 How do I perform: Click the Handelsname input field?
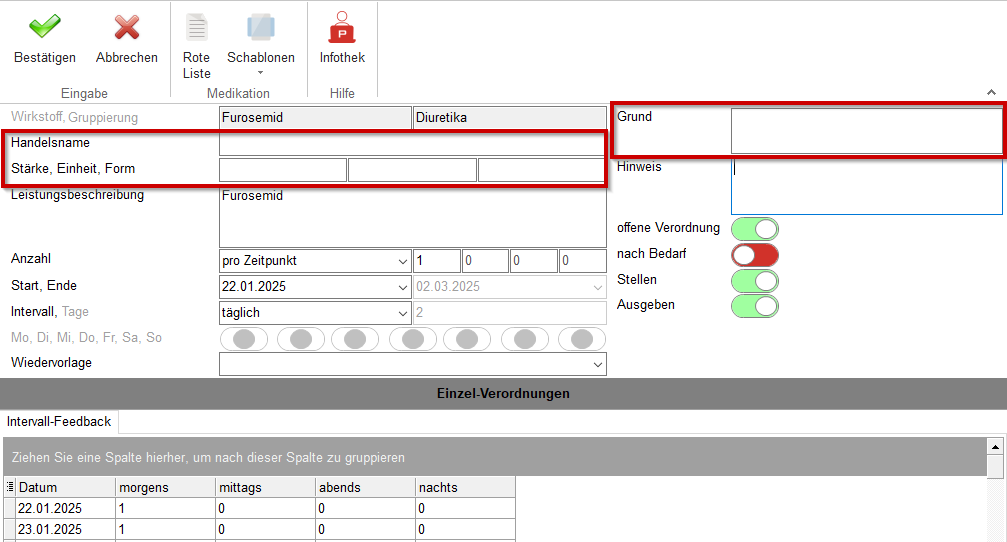pos(411,144)
